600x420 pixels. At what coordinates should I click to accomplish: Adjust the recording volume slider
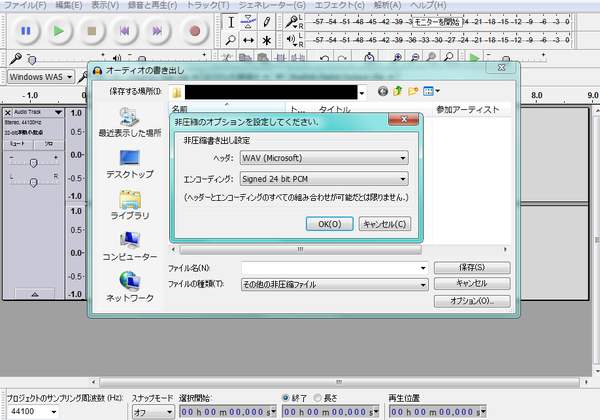click(x=31, y=60)
